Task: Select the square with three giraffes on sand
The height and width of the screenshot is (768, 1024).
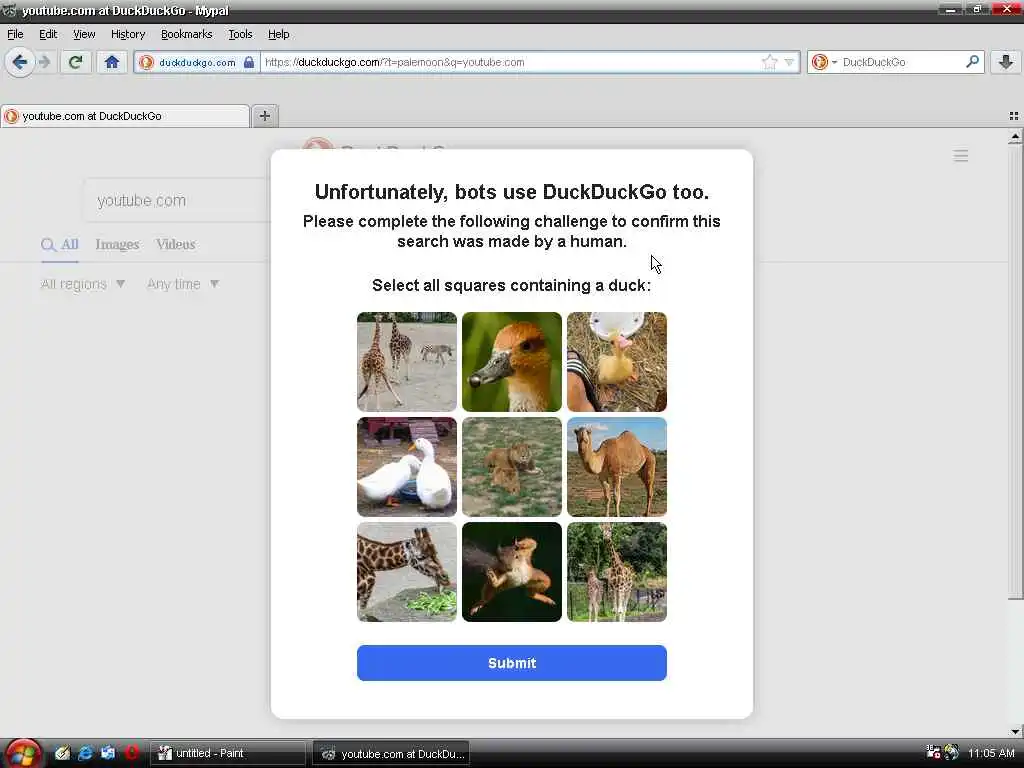Action: click(407, 362)
